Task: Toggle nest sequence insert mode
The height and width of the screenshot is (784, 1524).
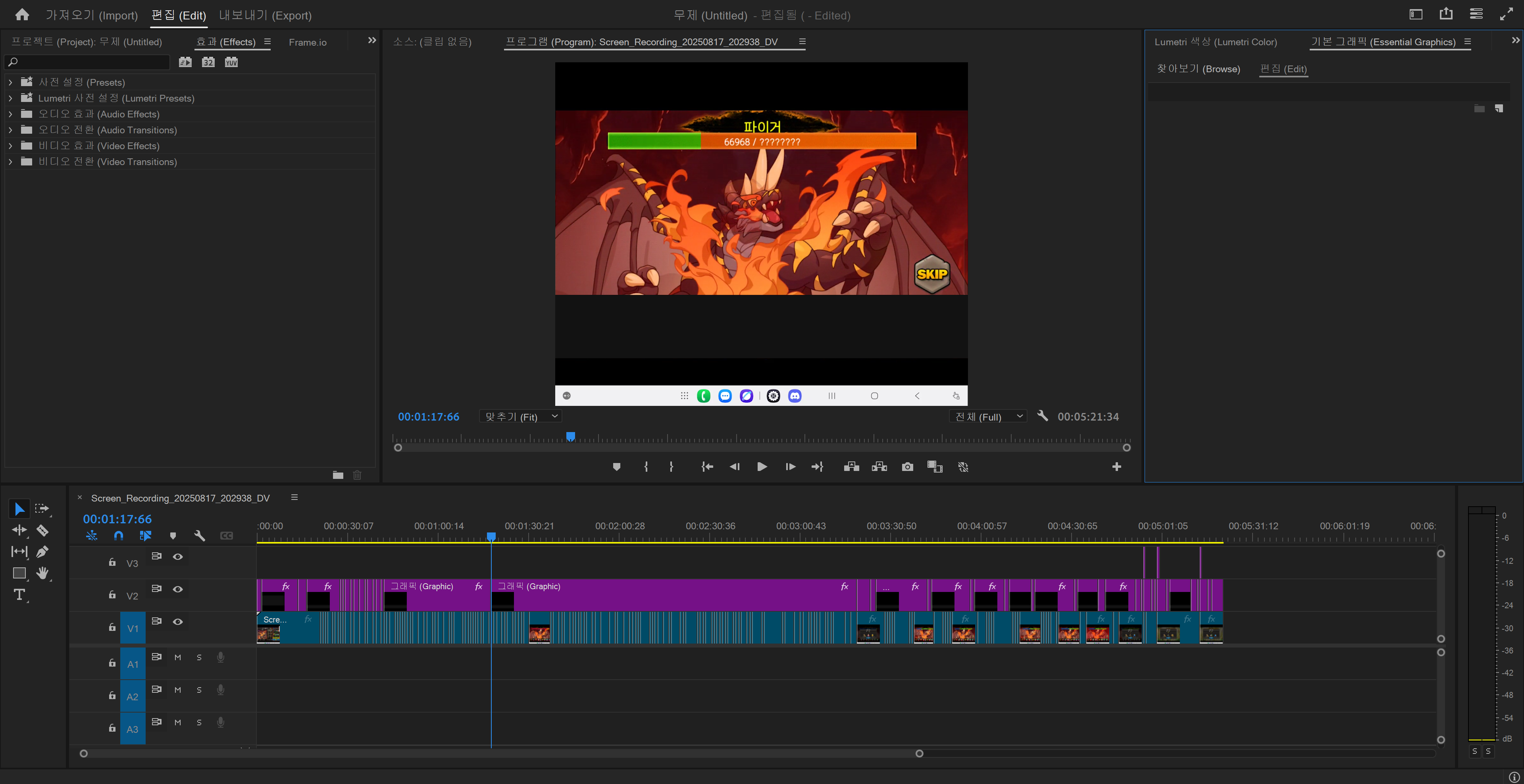Action: 91,536
